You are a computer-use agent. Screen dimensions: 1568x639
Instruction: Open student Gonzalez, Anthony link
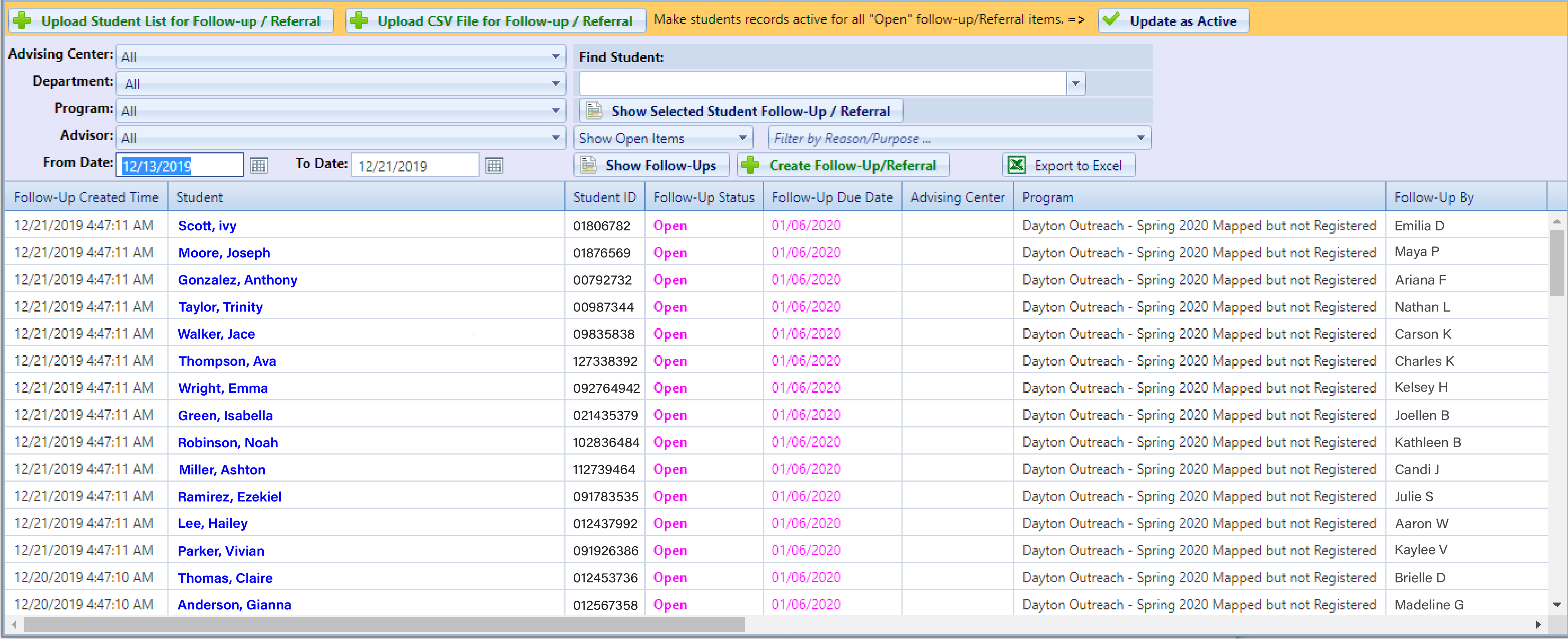[x=237, y=279]
